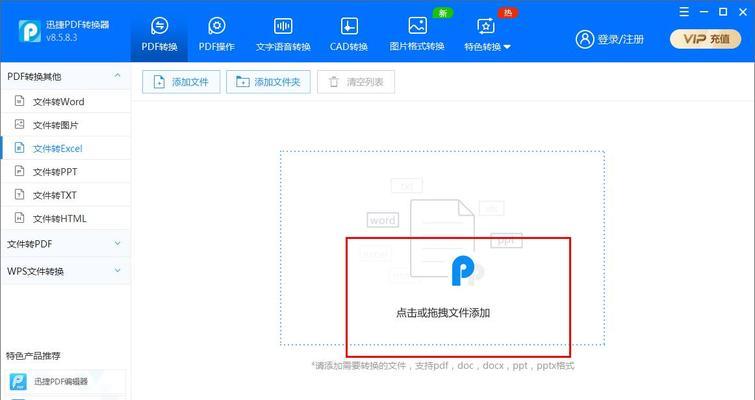755x400 pixels.
Task: Click the 特色产品推荐 heading
Action: tap(33, 356)
